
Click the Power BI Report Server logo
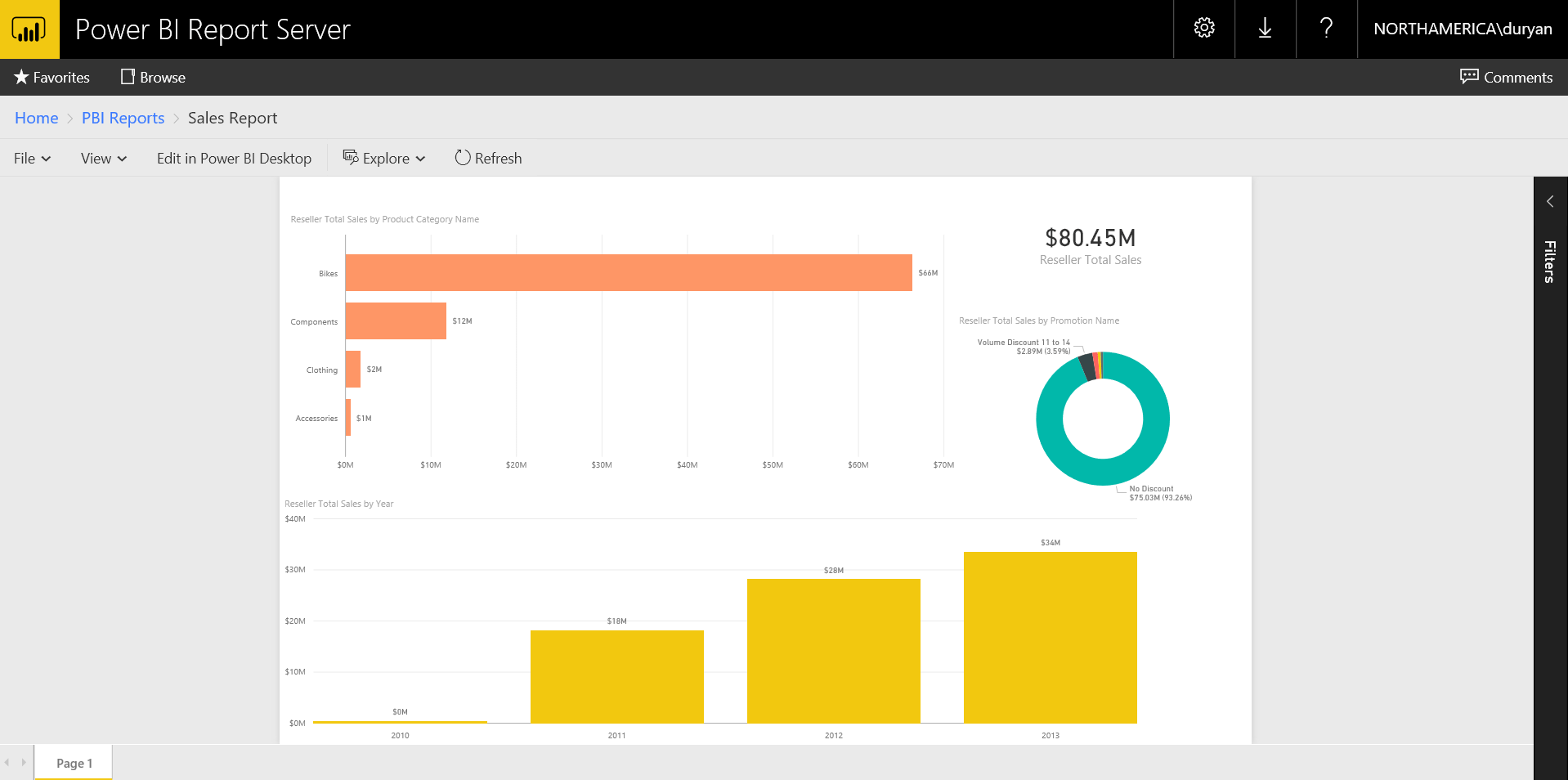29,29
